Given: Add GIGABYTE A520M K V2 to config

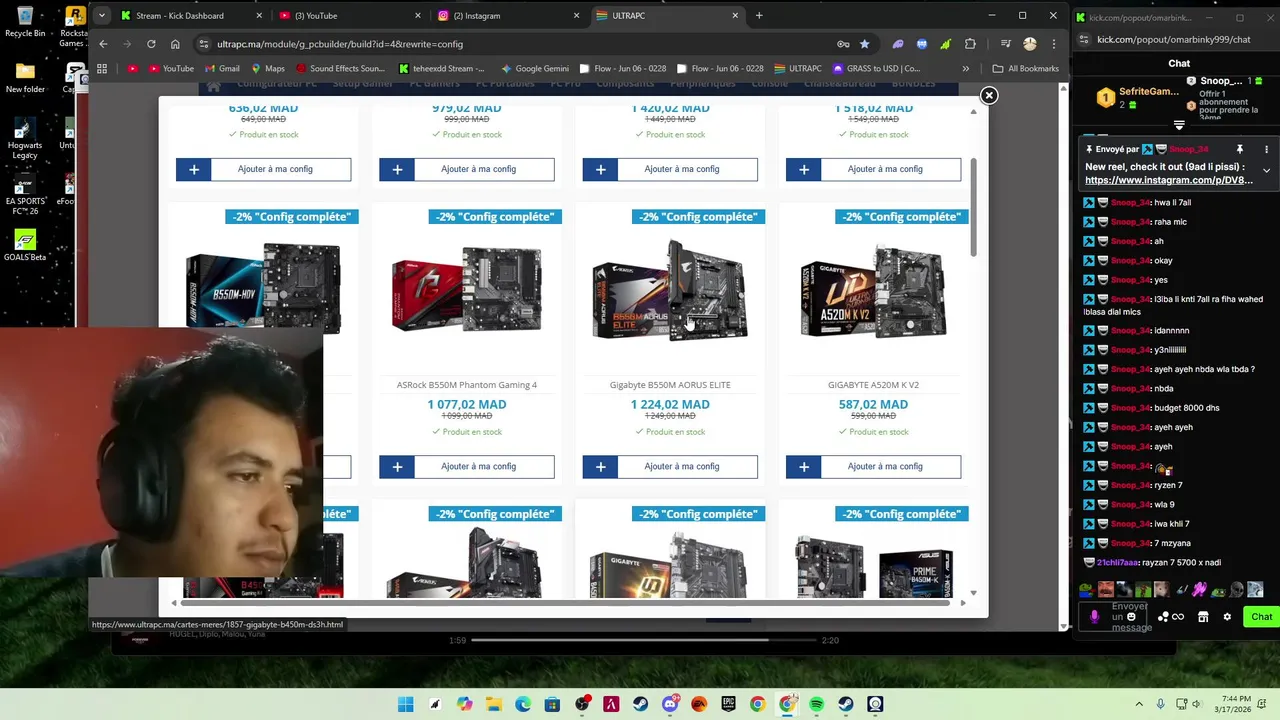Looking at the screenshot, I should [873, 466].
